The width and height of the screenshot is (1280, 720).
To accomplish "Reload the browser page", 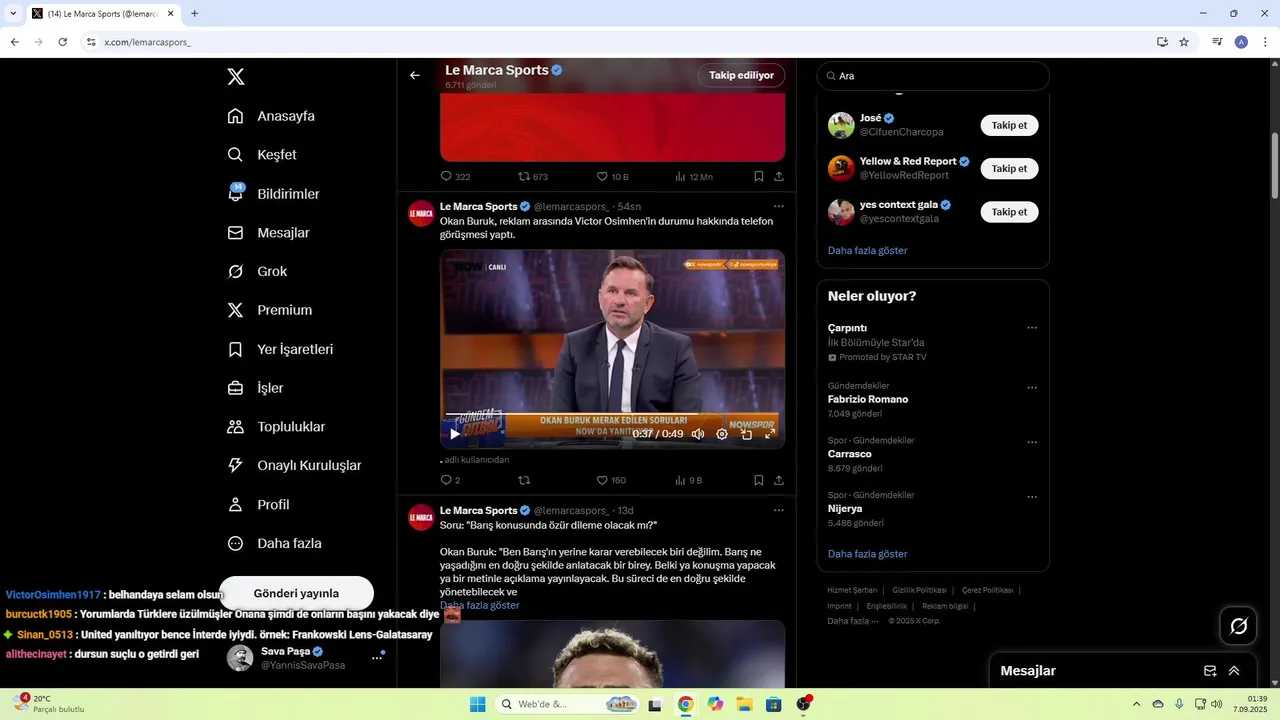I will [62, 42].
